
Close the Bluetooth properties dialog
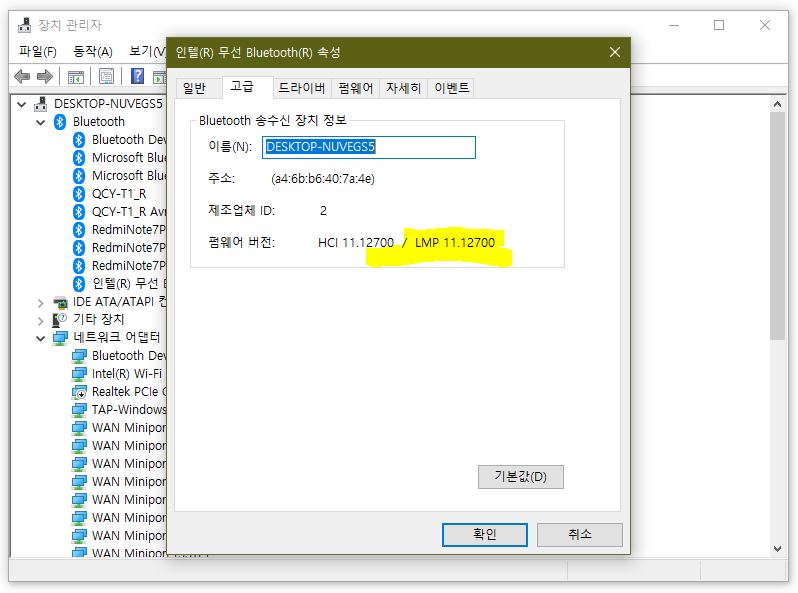[615, 52]
